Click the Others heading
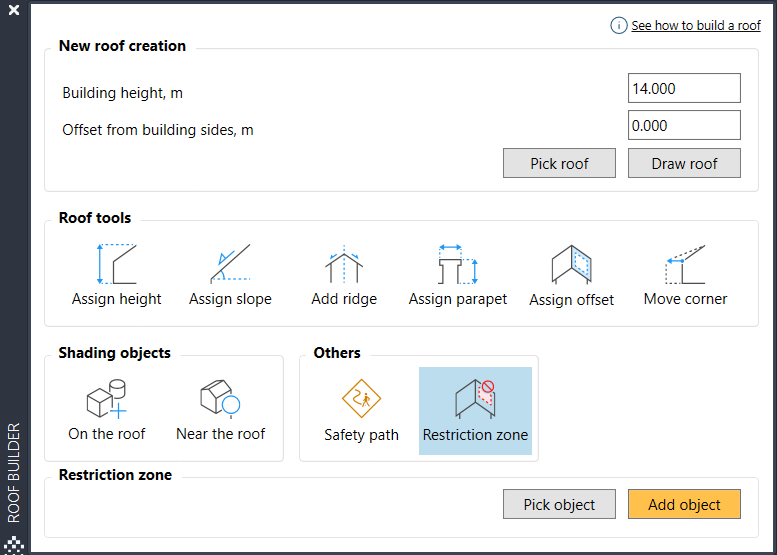 tap(337, 353)
